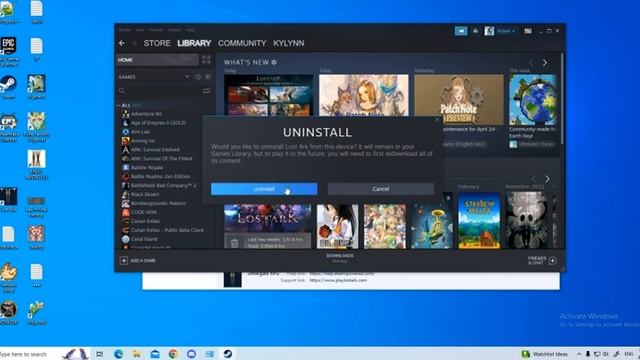Open the Epic Games Launcher desktop icon

[x=9, y=52]
